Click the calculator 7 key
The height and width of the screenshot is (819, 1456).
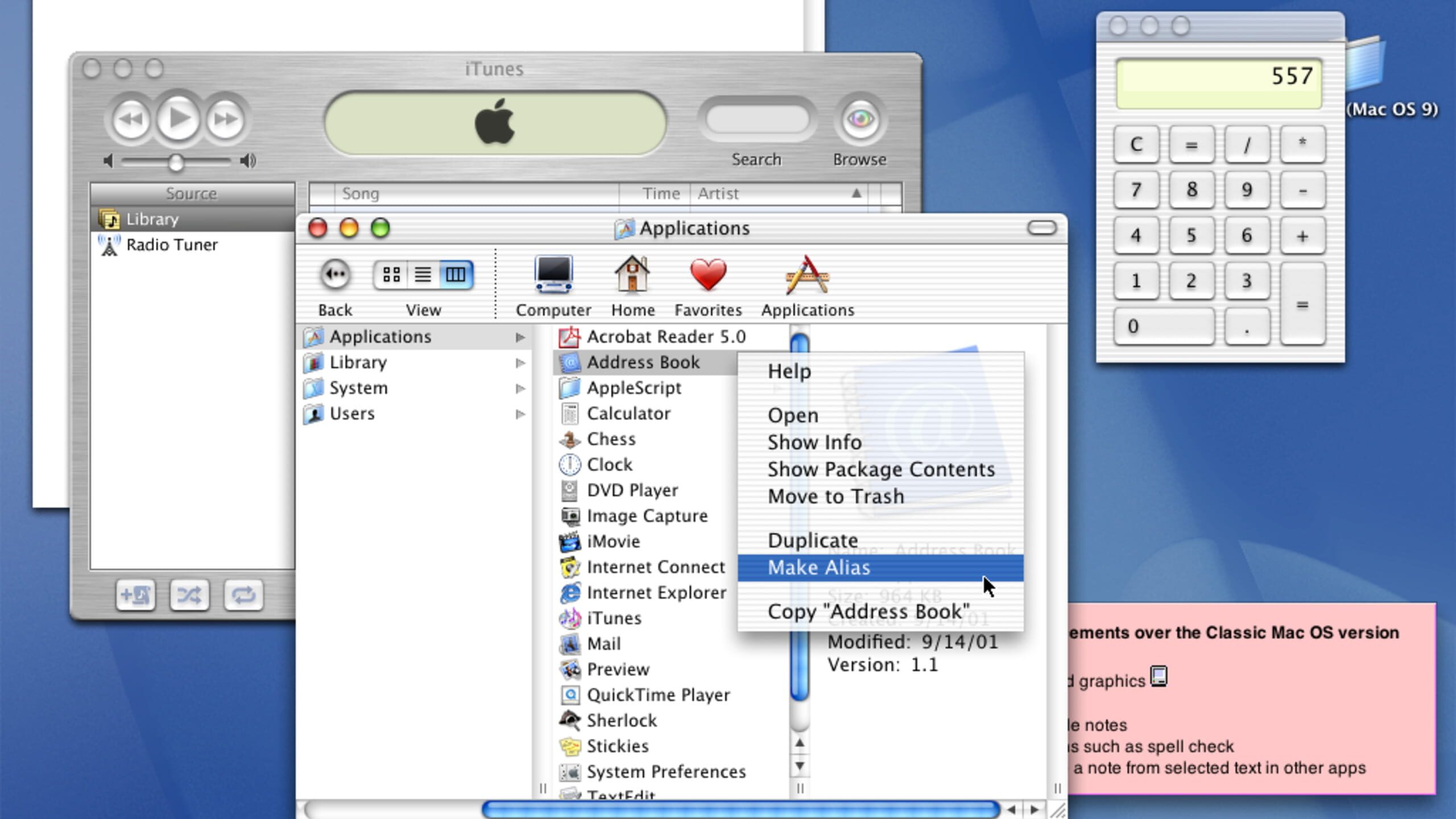pyautogui.click(x=1136, y=190)
